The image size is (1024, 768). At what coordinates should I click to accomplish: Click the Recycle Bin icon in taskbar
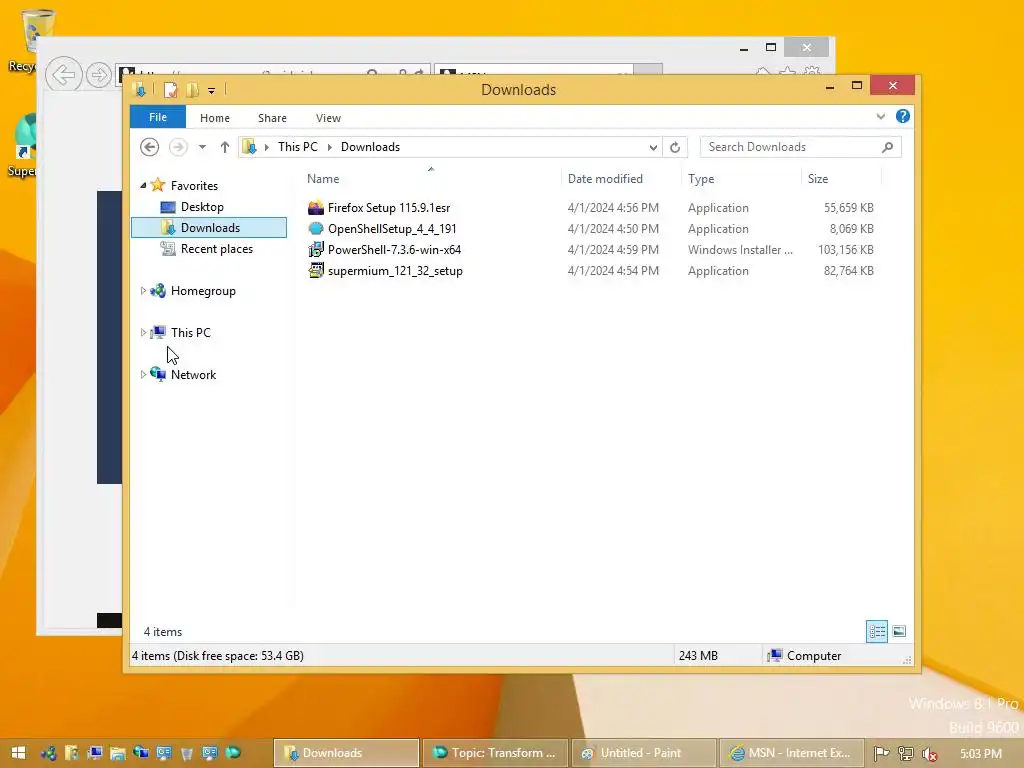click(x=187, y=754)
